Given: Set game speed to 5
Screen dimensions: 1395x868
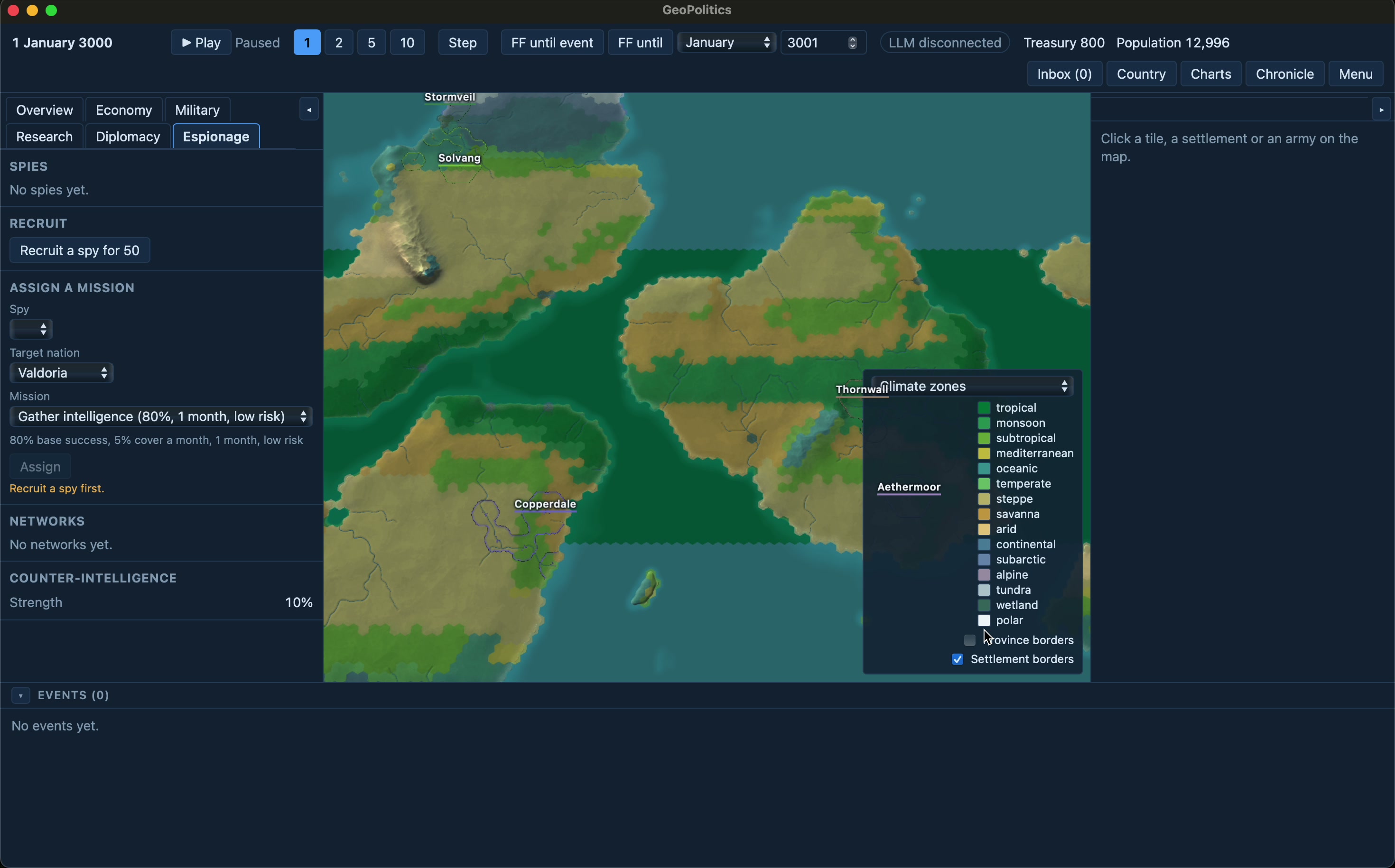Looking at the screenshot, I should pos(371,43).
